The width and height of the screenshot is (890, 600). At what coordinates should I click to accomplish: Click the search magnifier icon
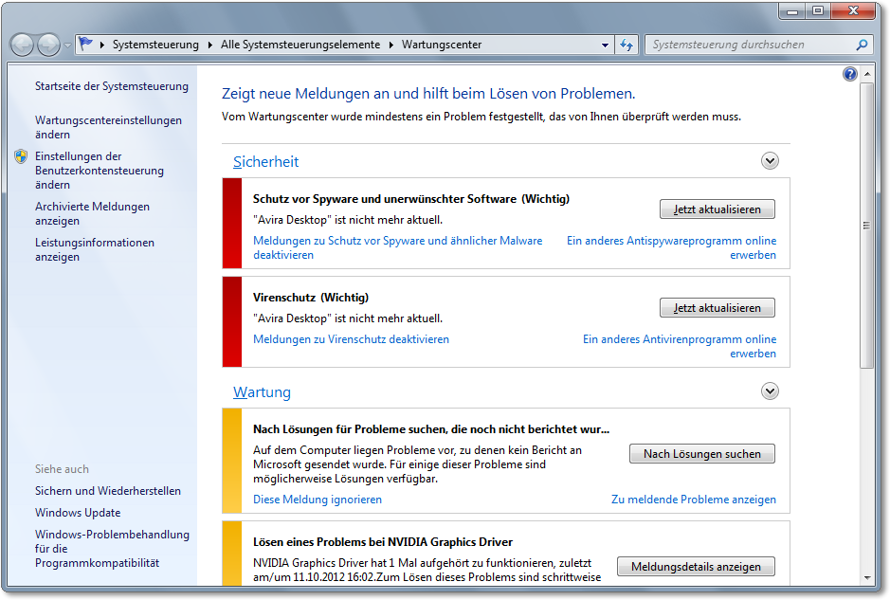(862, 45)
